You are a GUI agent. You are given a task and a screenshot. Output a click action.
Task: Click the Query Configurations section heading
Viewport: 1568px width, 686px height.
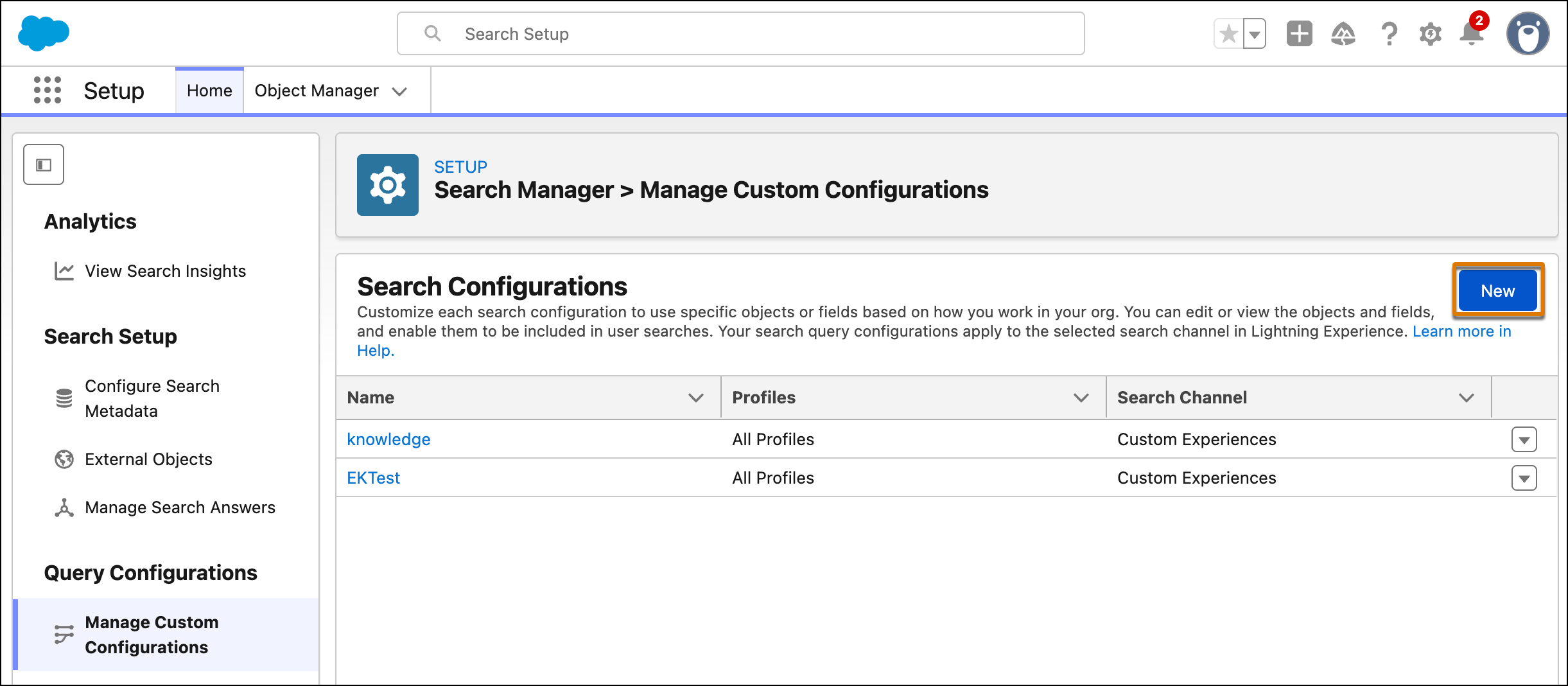click(x=150, y=573)
